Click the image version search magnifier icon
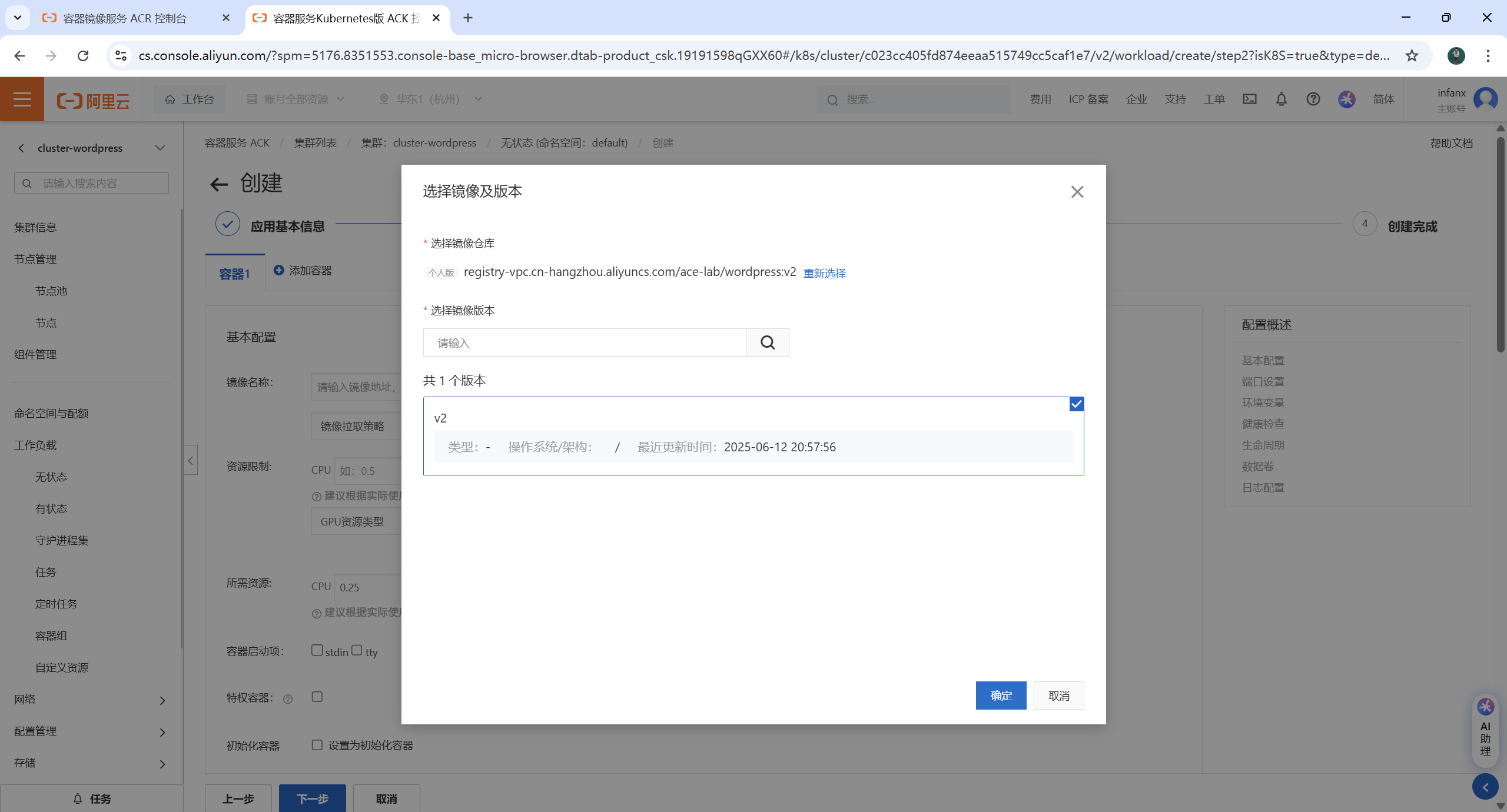1507x812 pixels. [x=767, y=342]
